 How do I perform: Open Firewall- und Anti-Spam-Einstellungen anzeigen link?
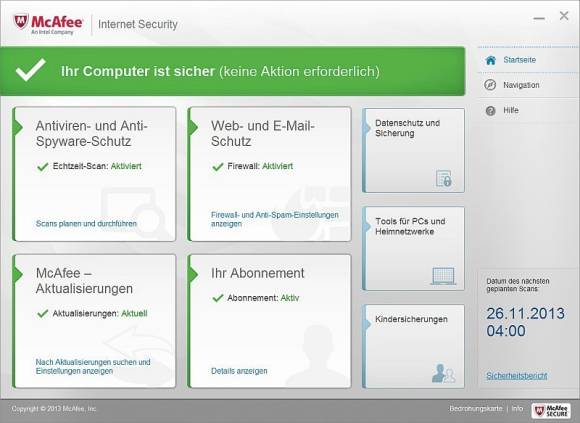(x=274, y=219)
